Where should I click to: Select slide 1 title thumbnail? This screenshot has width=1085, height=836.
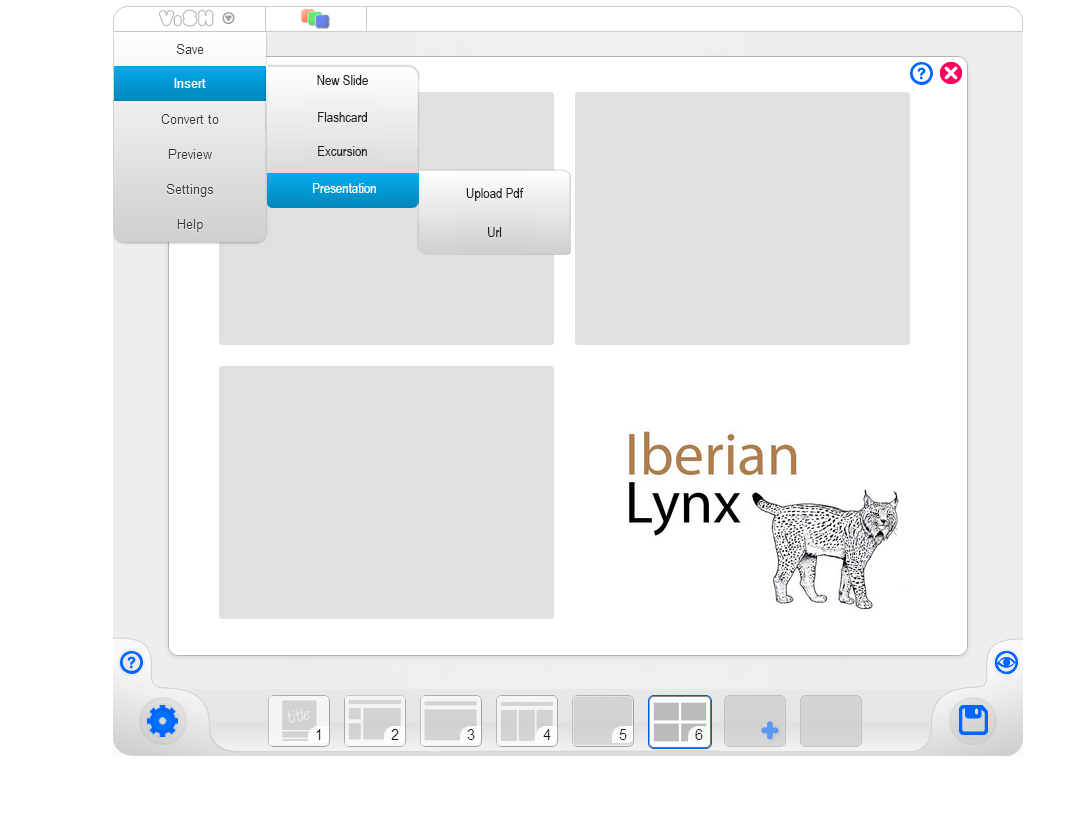pyautogui.click(x=299, y=721)
